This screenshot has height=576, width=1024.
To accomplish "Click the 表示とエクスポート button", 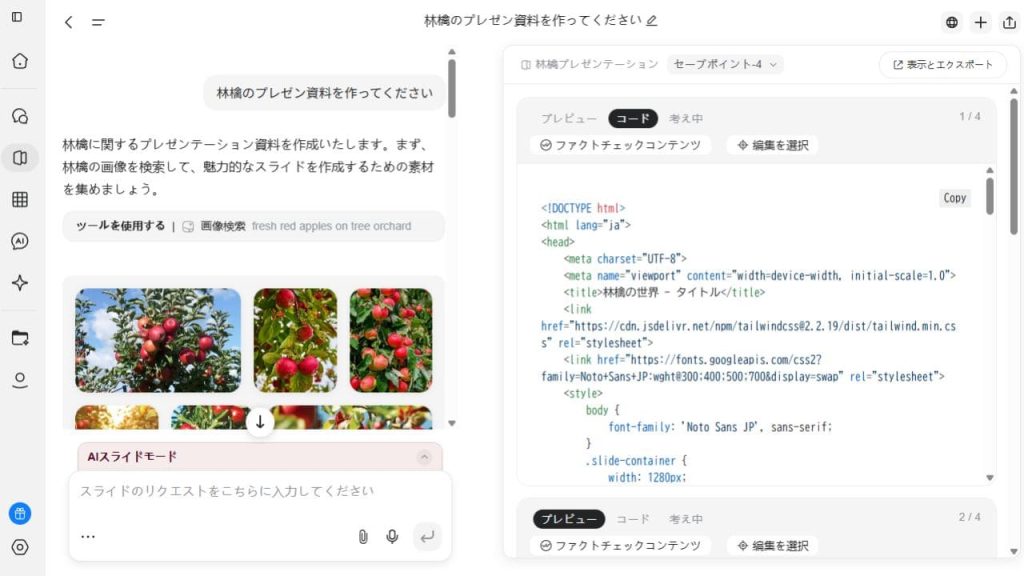I will tap(942, 65).
